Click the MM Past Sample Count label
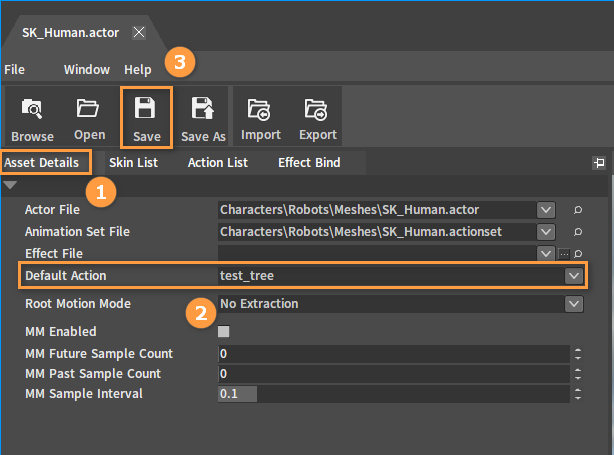 coord(93,374)
